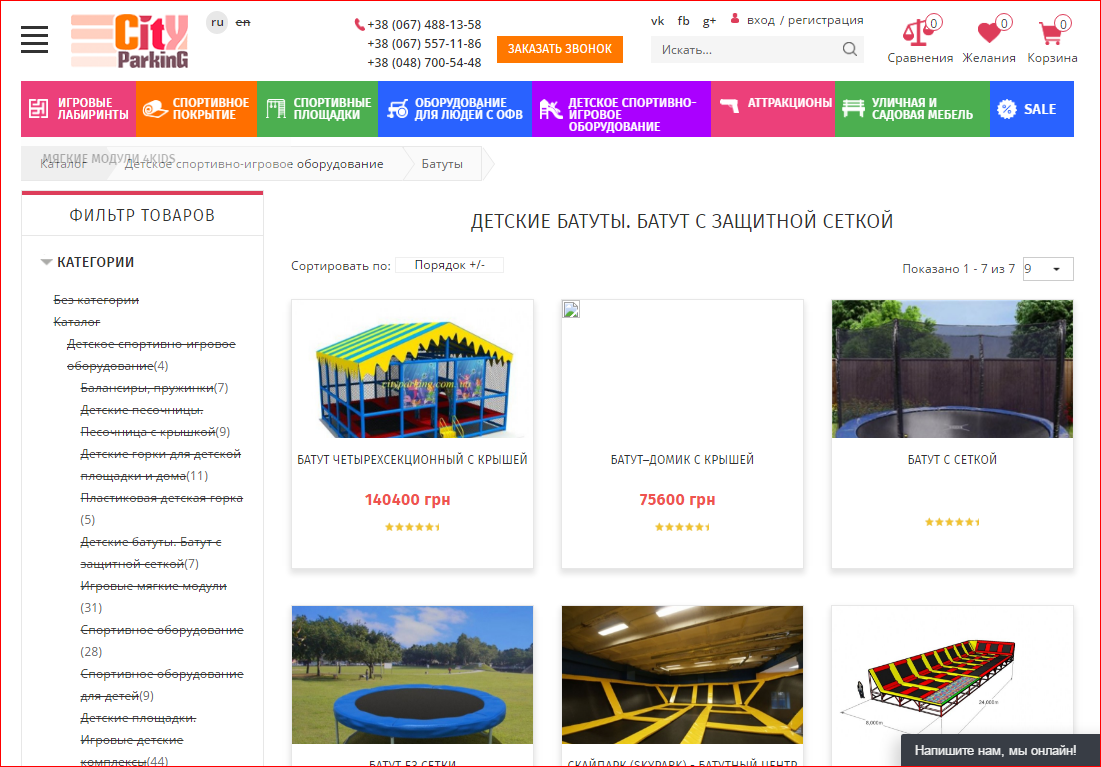Collapse the Категории filter section
The width and height of the screenshot is (1101, 767).
click(x=87, y=262)
